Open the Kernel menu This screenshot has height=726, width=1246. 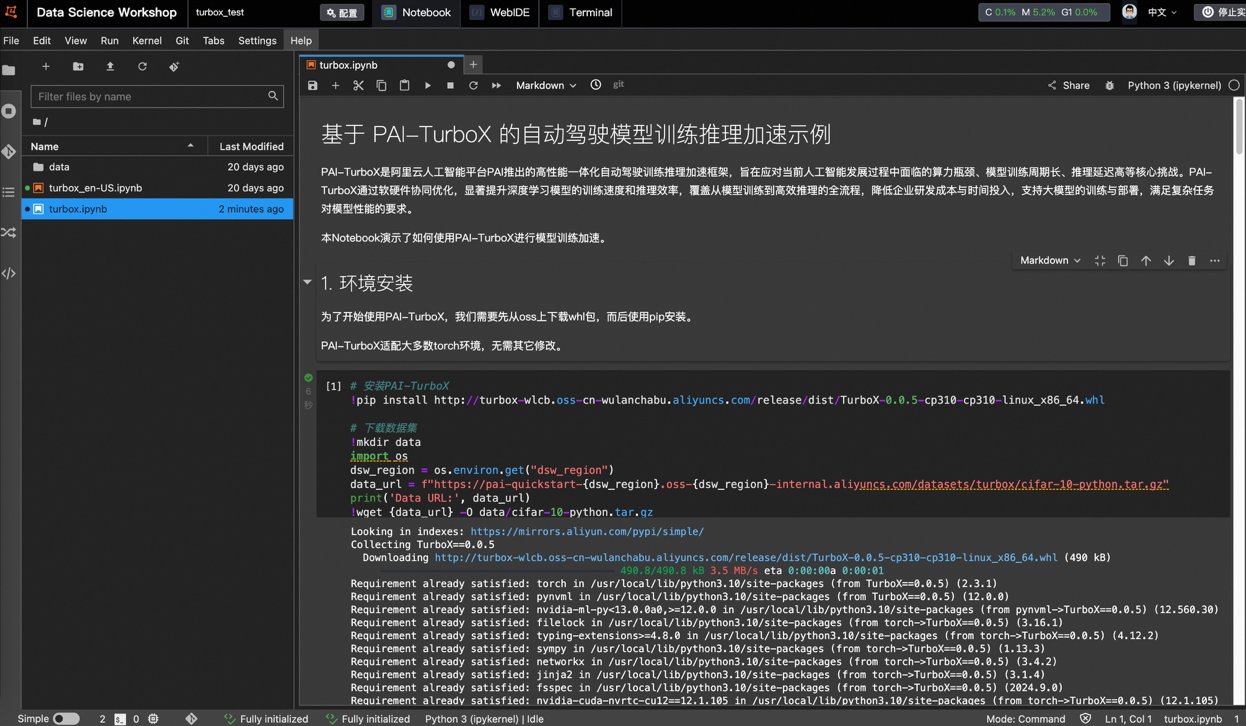[x=146, y=41]
